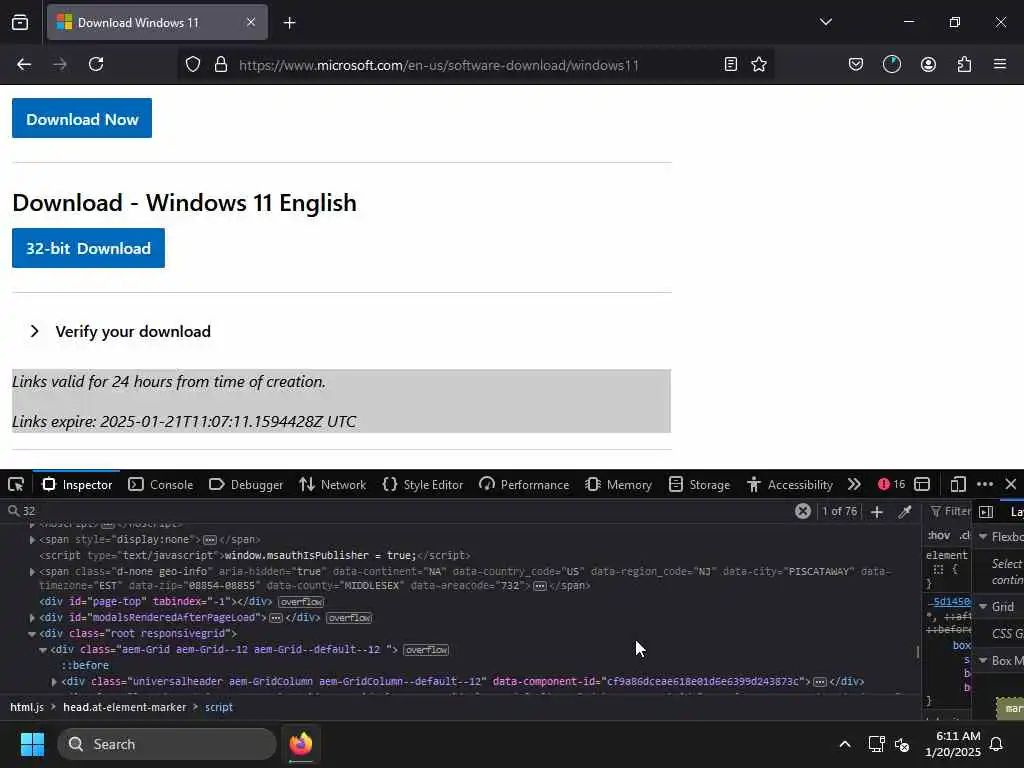This screenshot has height=768, width=1024.
Task: Open the Windows Start menu
Action: coord(32,744)
